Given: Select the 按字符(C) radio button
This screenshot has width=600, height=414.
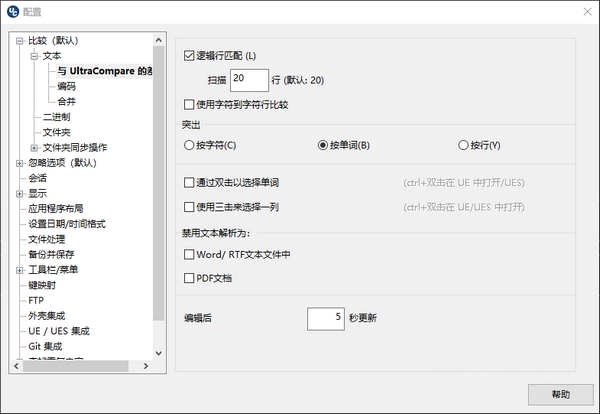Looking at the screenshot, I should 189,145.
